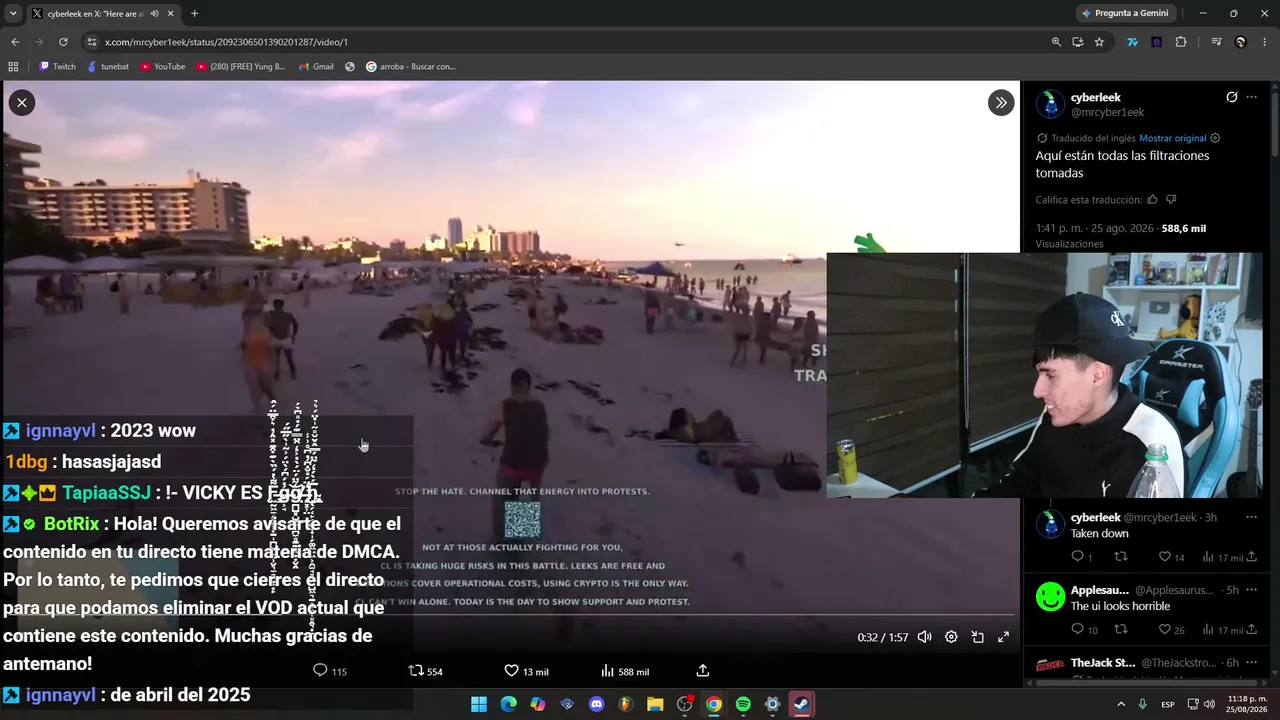Open the '(280) [FREE] Yung B...' bookmark
Viewport: 1280px width, 720px height.
click(241, 67)
